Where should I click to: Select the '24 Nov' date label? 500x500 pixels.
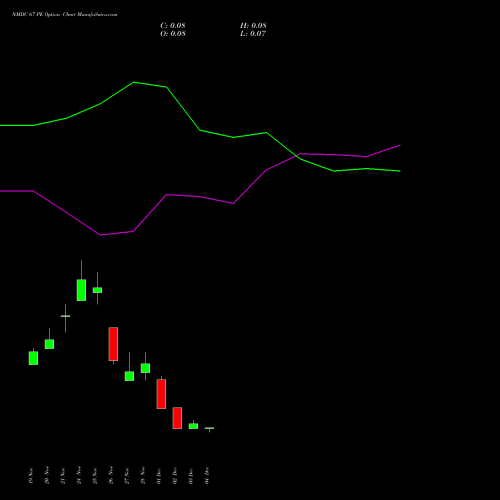(79, 476)
